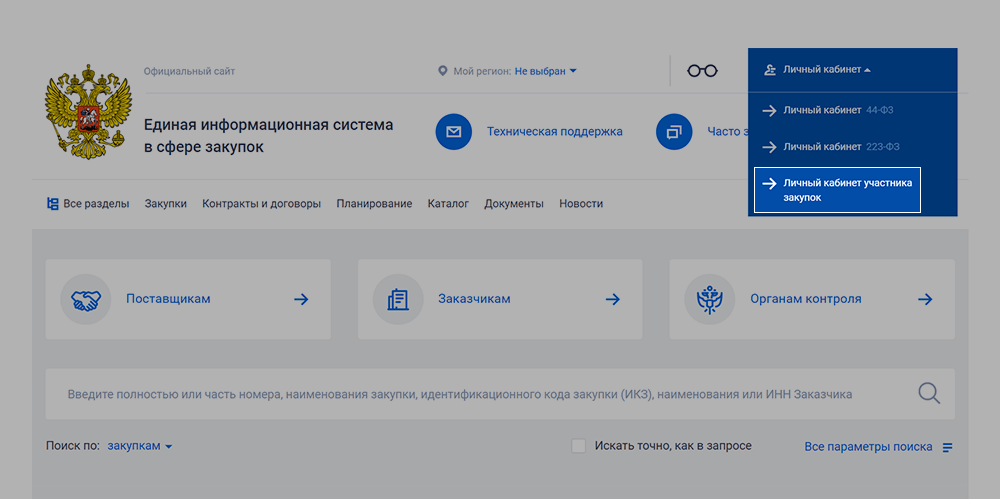The height and width of the screenshot is (499, 1000).
Task: Select Личный кабинет 44-ФЗ entry
Action: point(837,110)
